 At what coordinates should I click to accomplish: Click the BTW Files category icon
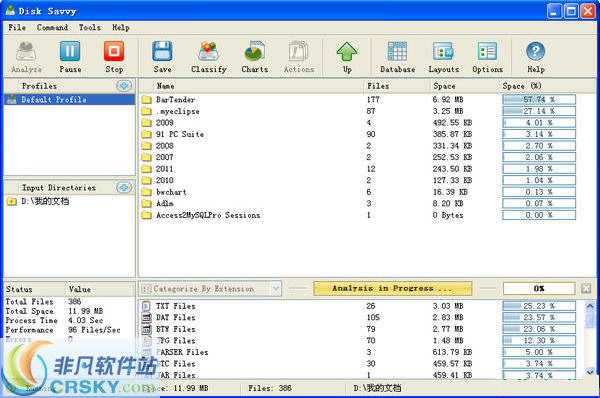point(146,329)
